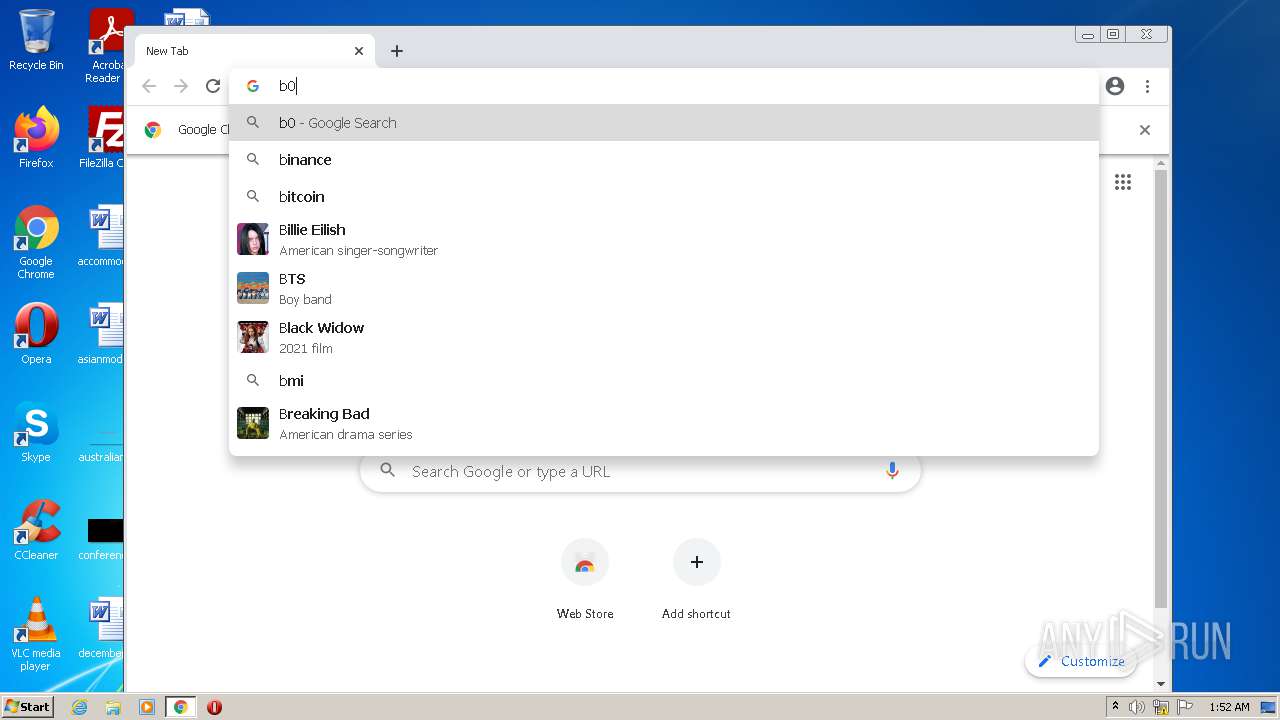Open CCleaner desktop shortcut
The image size is (1280, 720).
(36, 530)
